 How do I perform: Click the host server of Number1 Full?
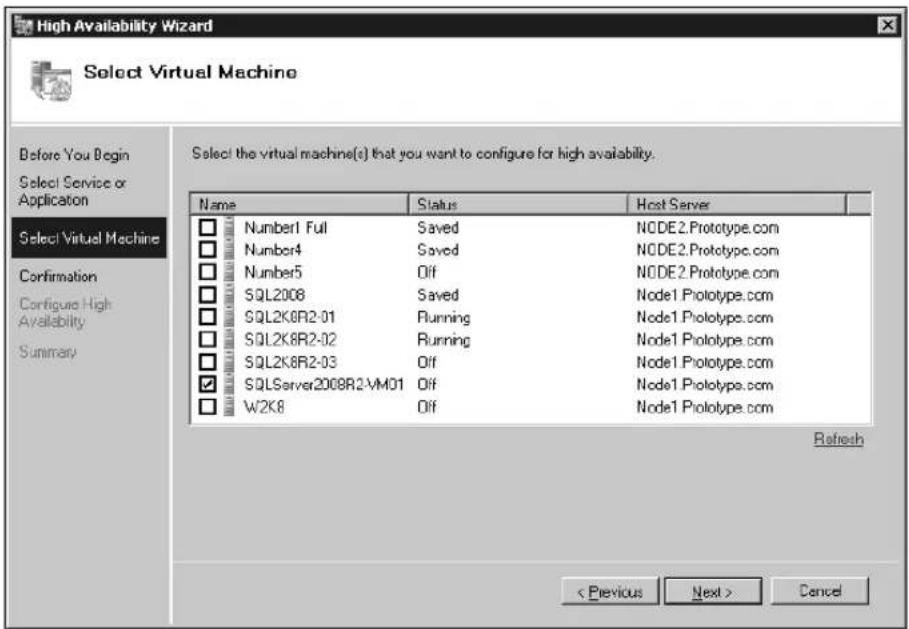pyautogui.click(x=707, y=227)
